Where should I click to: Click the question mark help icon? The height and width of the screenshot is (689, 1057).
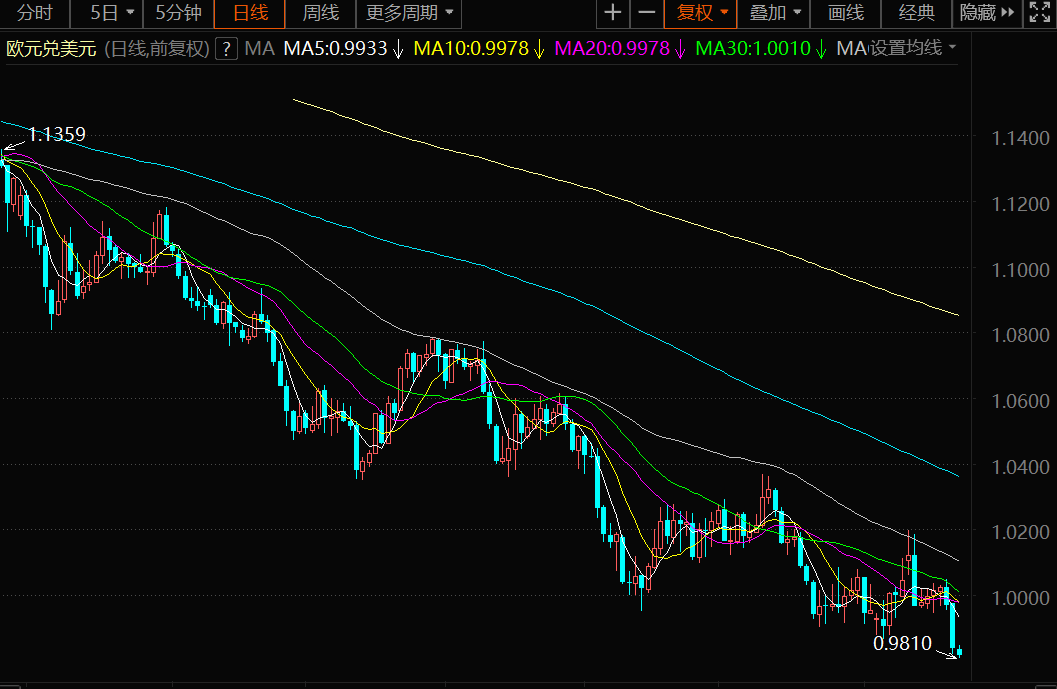(226, 49)
